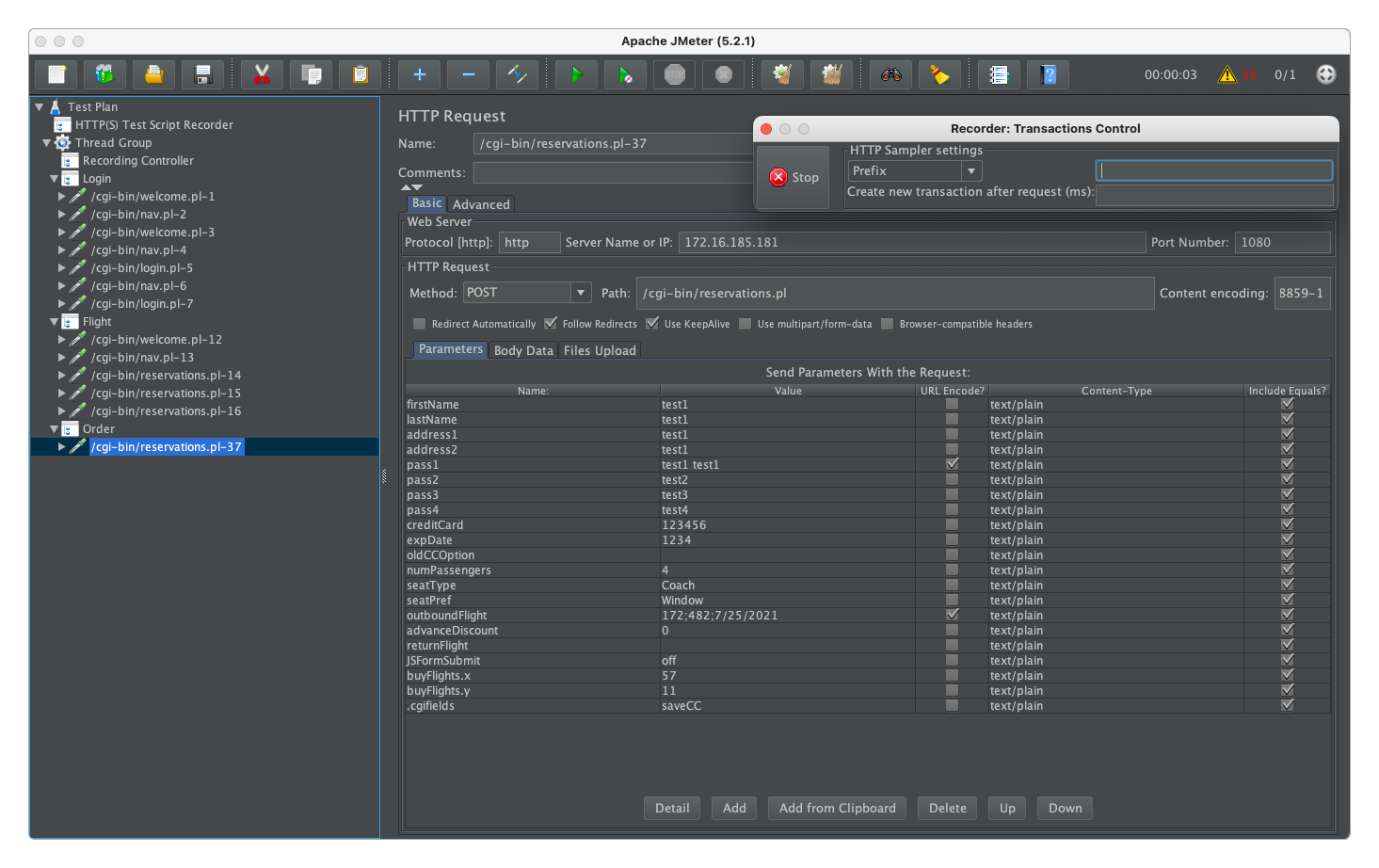The image size is (1379, 868).
Task: Collapse all nodes with minus icon
Action: [x=469, y=74]
